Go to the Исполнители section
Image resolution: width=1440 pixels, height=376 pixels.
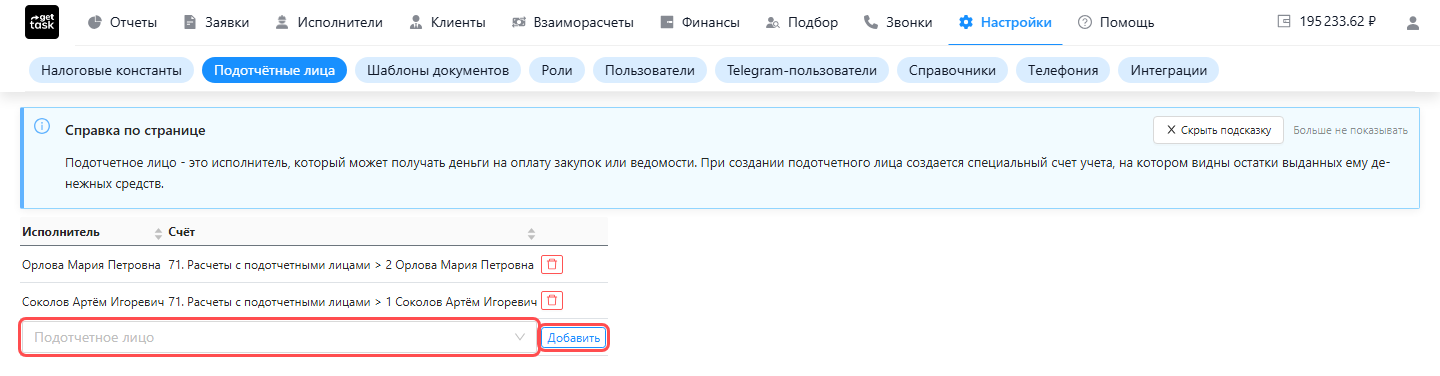328,22
